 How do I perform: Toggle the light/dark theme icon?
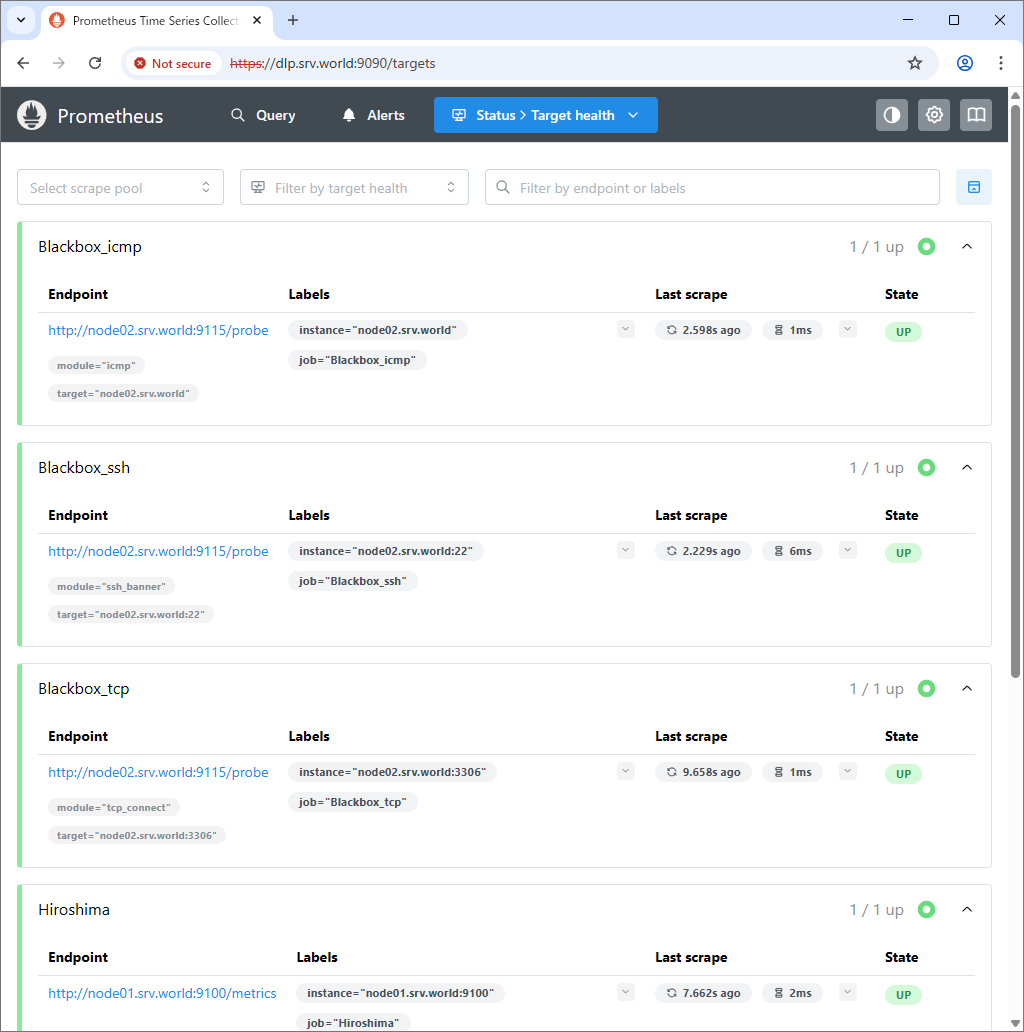tap(892, 115)
